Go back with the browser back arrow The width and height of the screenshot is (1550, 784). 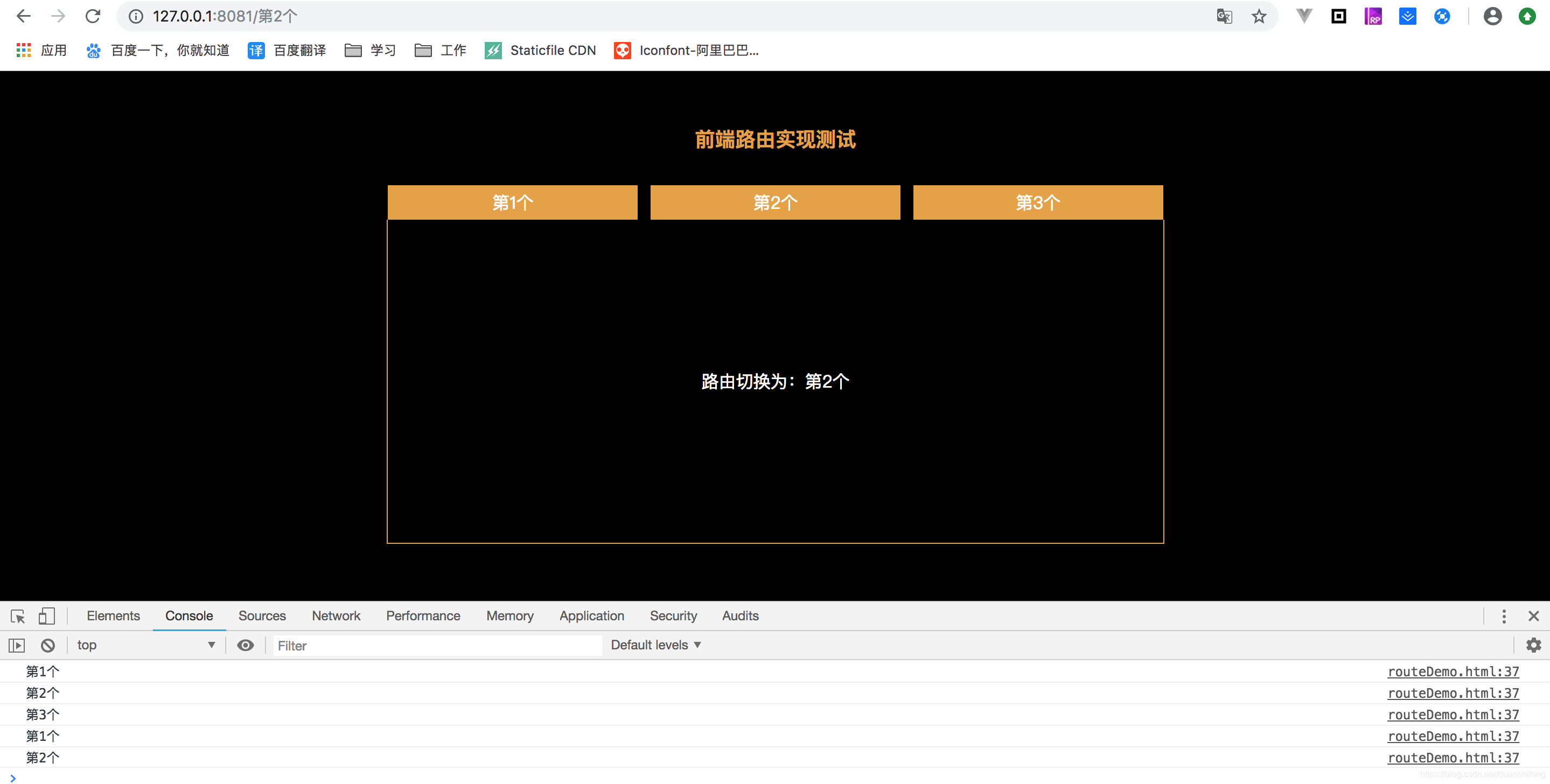tap(24, 16)
